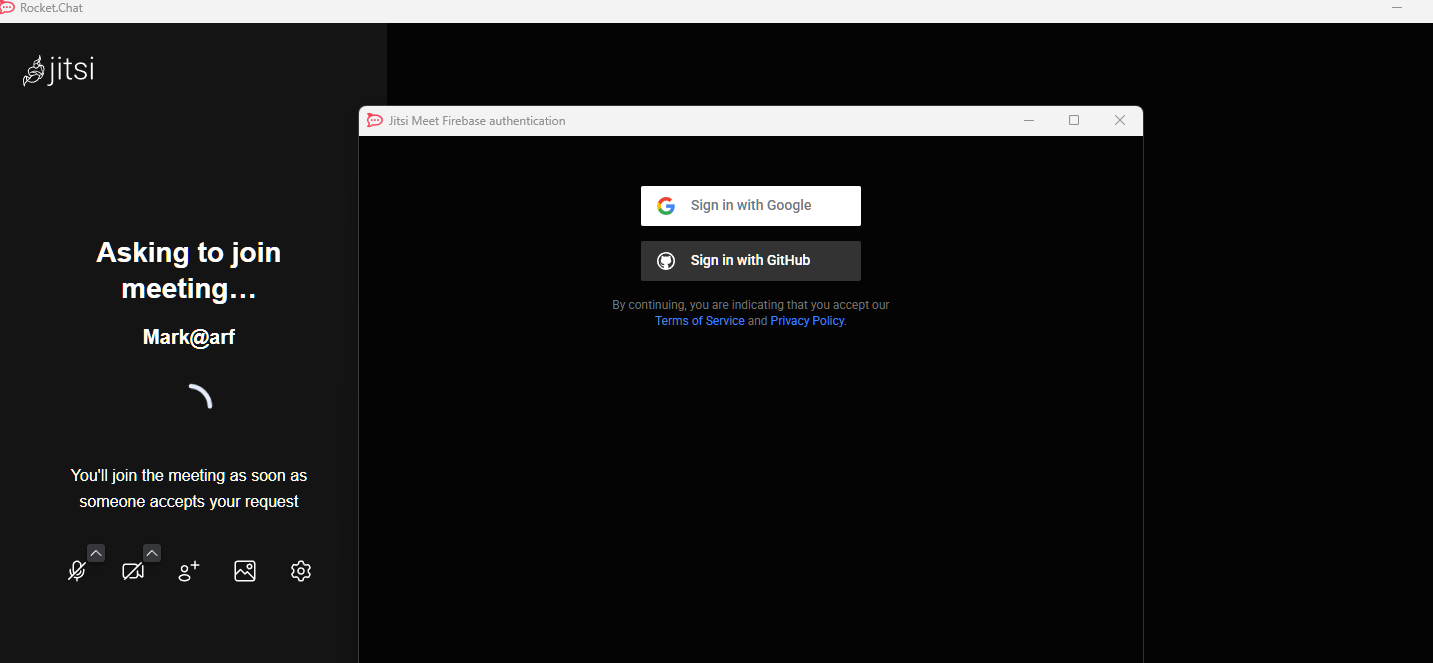Minimize the main Rocket.Chat window

pyautogui.click(x=1397, y=8)
